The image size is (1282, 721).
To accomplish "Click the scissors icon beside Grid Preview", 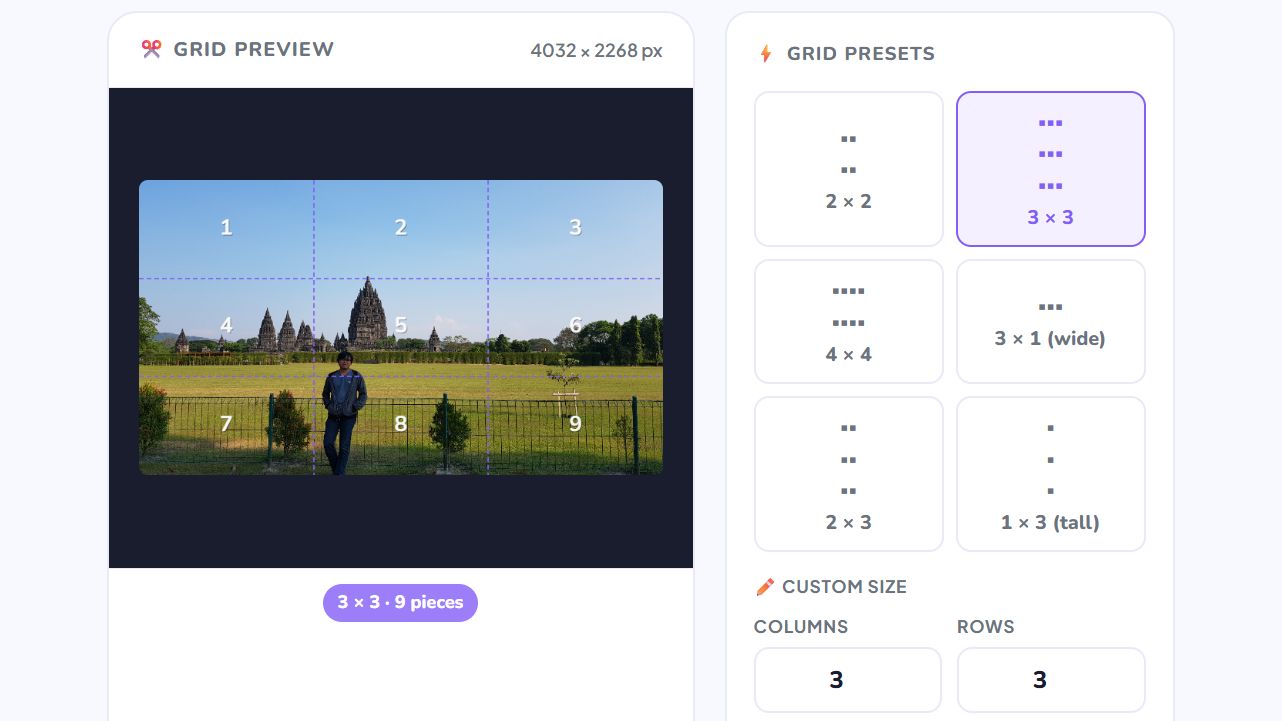I will pyautogui.click(x=151, y=49).
